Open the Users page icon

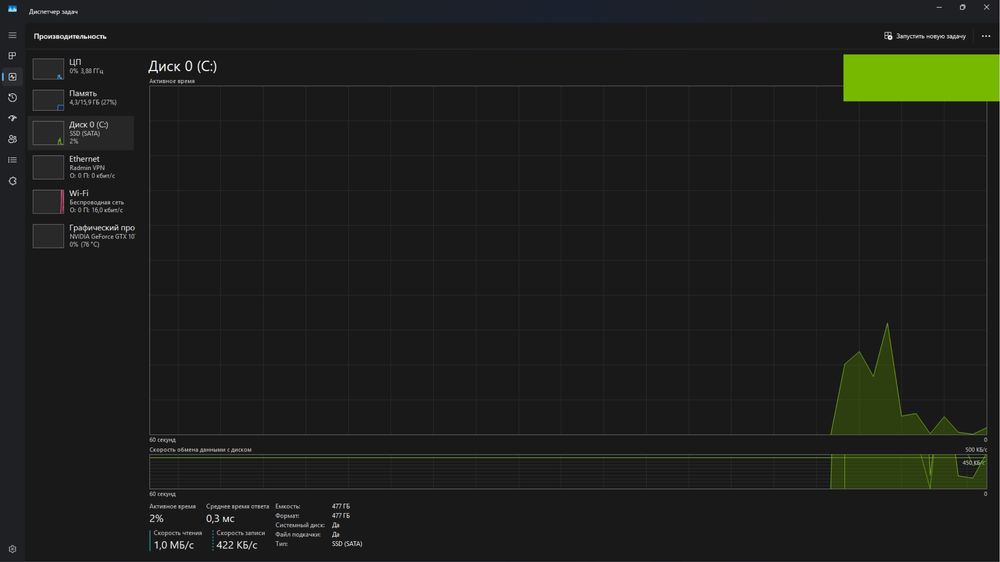12,139
